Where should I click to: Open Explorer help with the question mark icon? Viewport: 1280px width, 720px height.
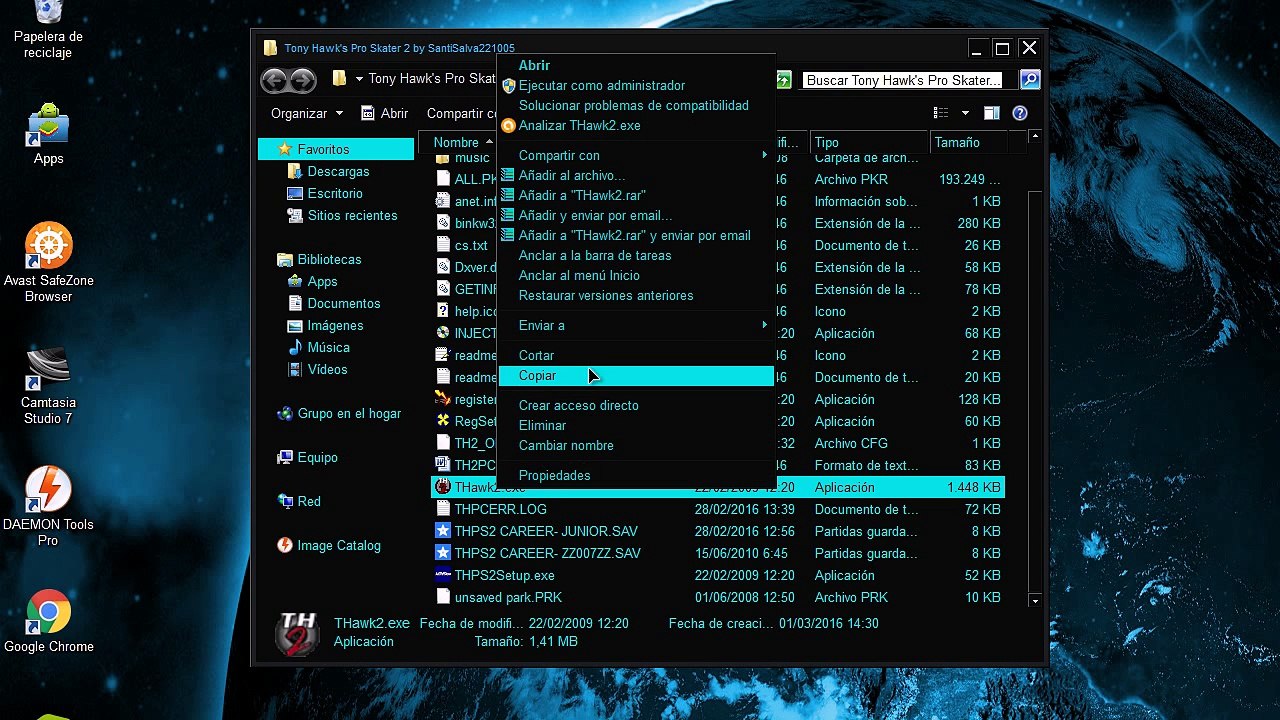point(1020,113)
